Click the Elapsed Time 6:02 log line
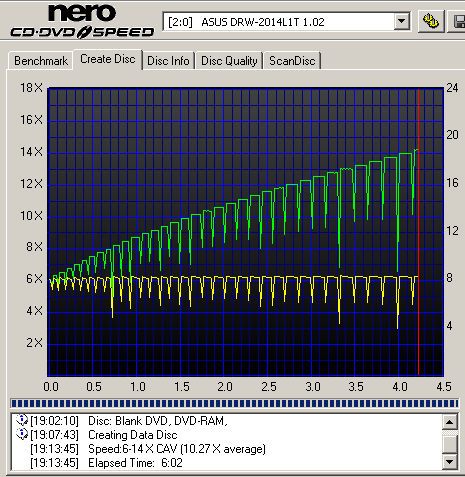The height and width of the screenshot is (477, 465). [x=135, y=463]
